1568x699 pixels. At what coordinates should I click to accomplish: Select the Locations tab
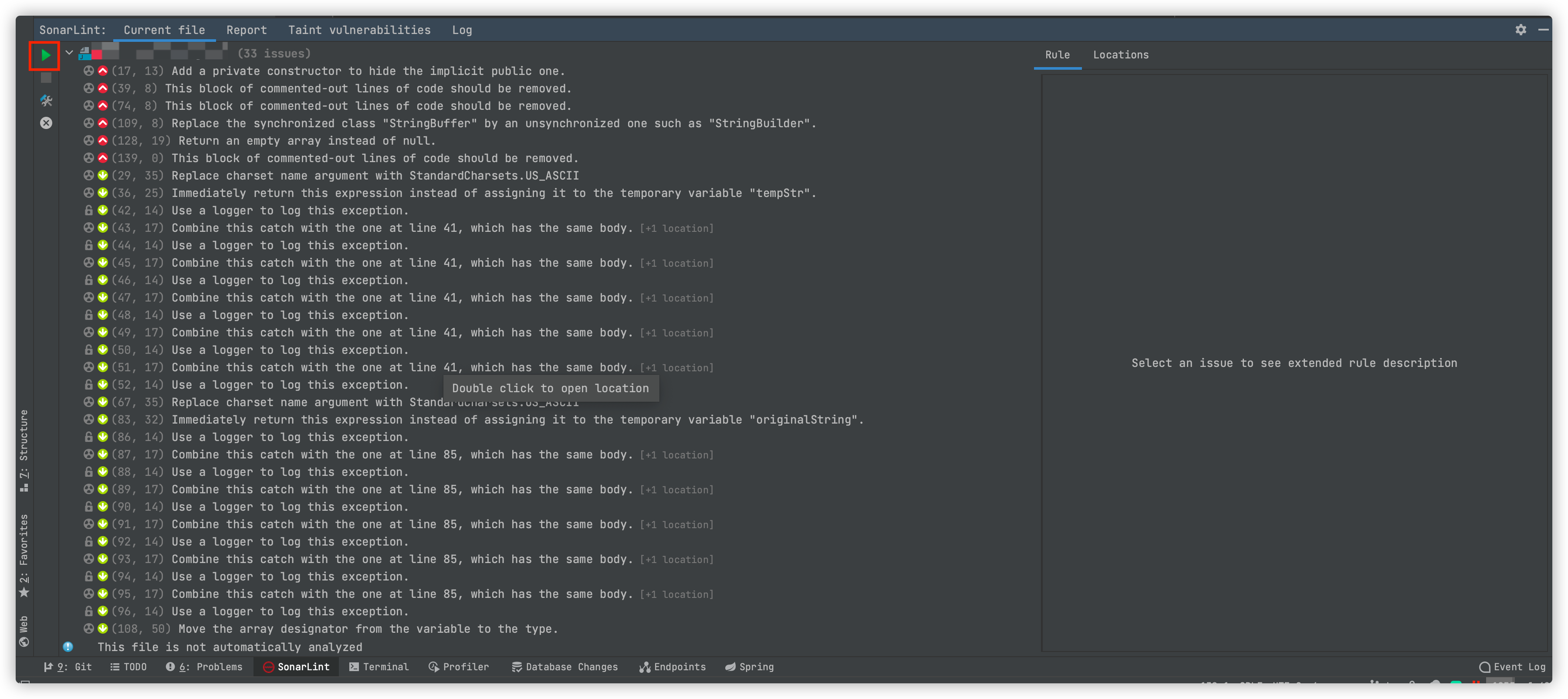coord(1121,55)
